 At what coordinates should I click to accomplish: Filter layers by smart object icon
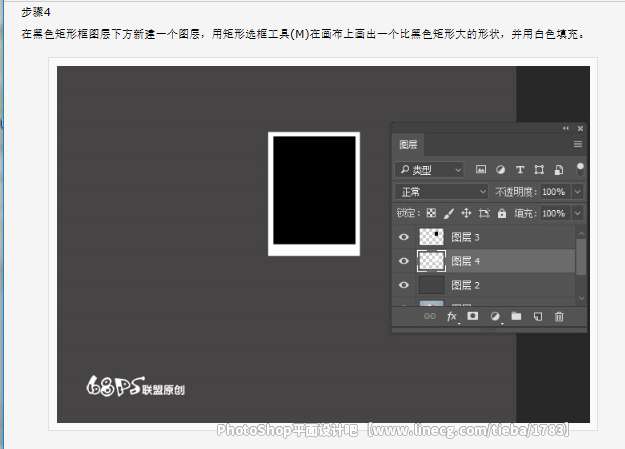(559, 169)
